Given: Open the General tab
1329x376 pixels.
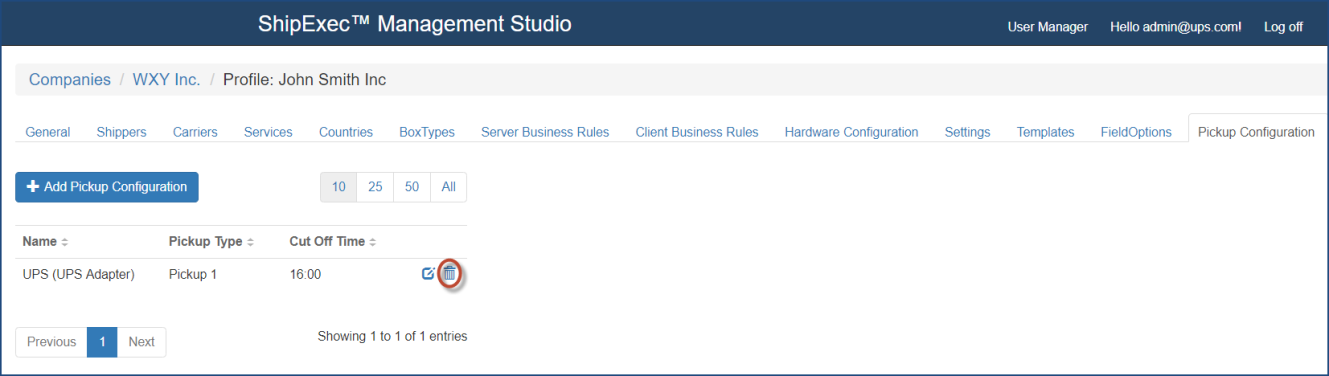Looking at the screenshot, I should [x=48, y=132].
